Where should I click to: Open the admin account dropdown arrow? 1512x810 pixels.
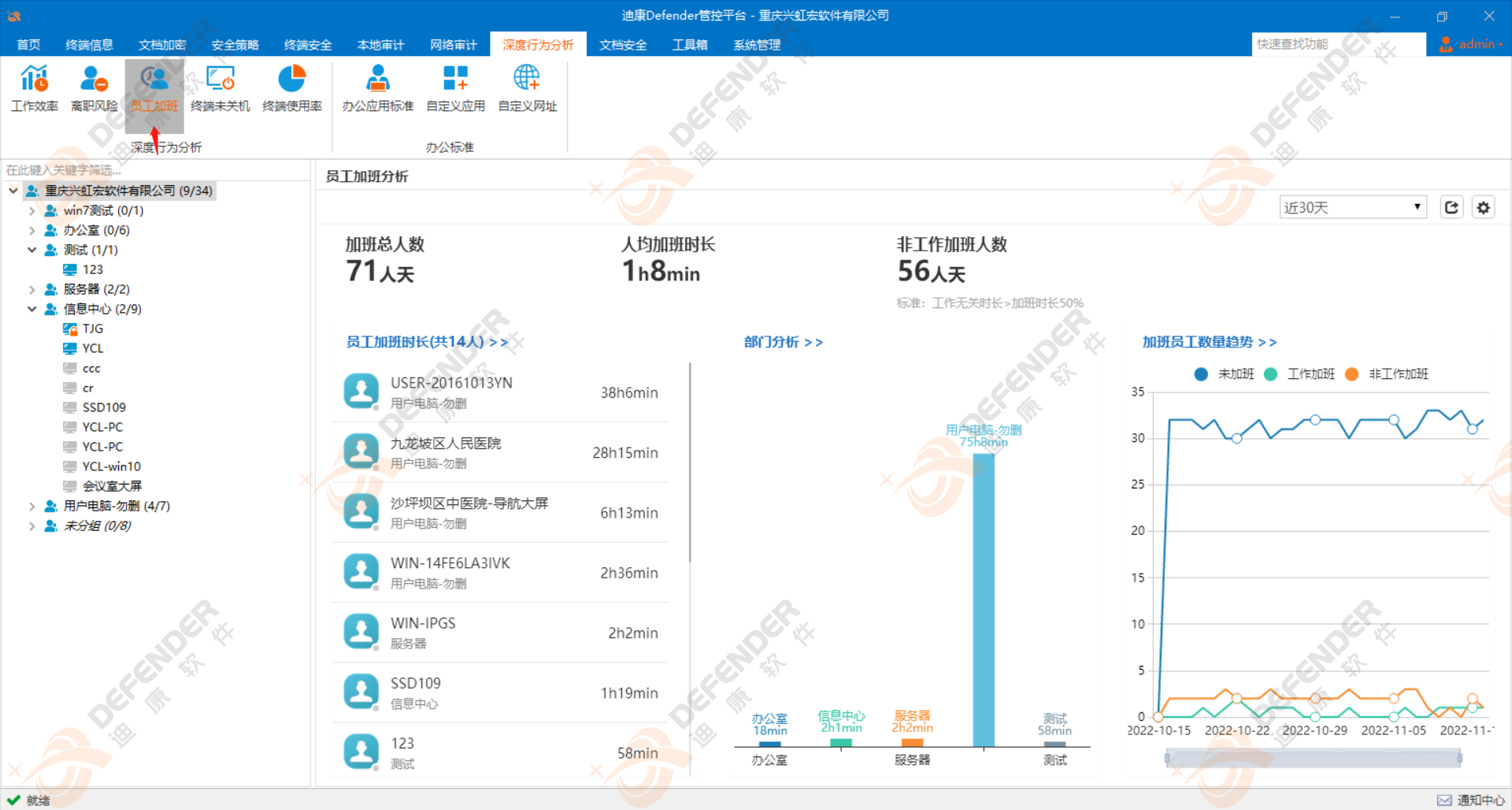(x=1501, y=45)
